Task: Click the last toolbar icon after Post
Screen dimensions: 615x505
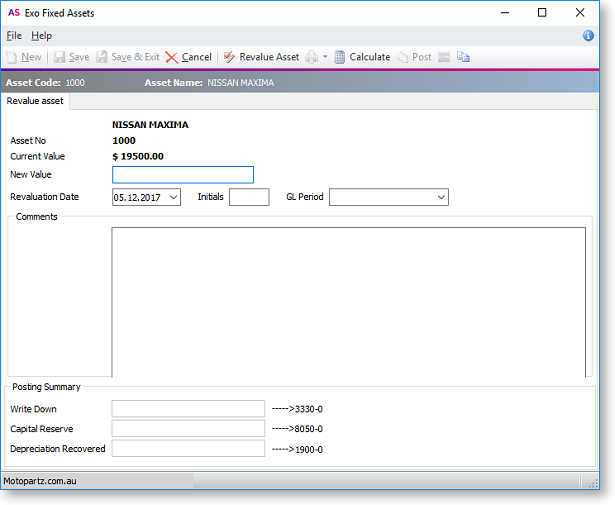Action: [463, 57]
